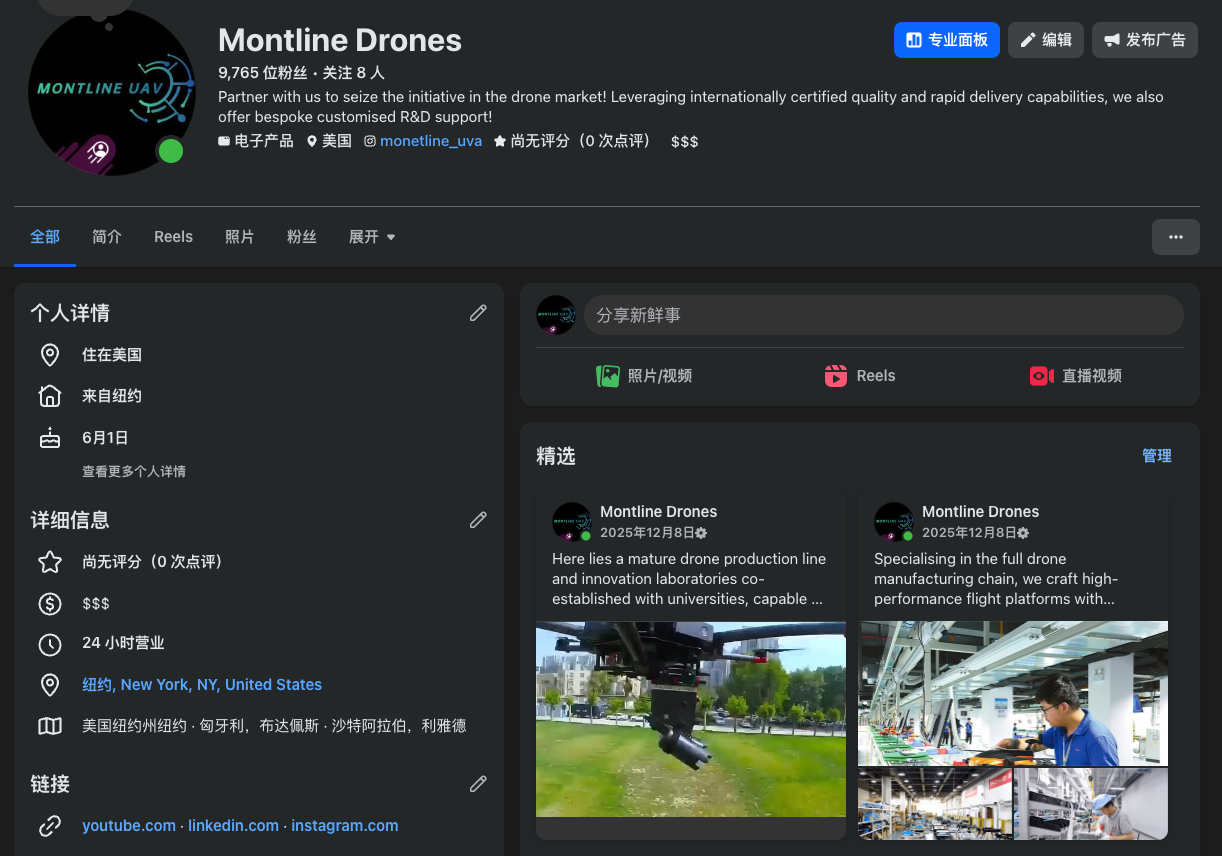Viewport: 1222px width, 856px height.
Task: Click 尚无评分（0 次点评）in the header
Action: click(580, 141)
